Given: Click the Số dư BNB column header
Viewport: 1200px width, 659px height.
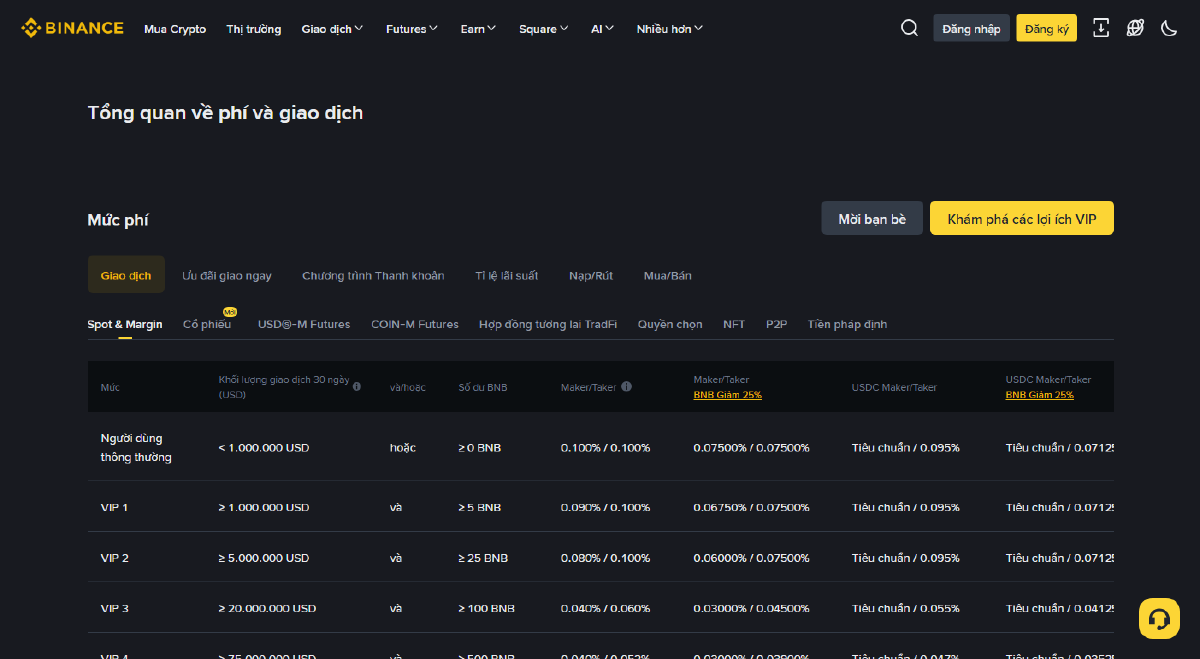Looking at the screenshot, I should (x=483, y=387).
